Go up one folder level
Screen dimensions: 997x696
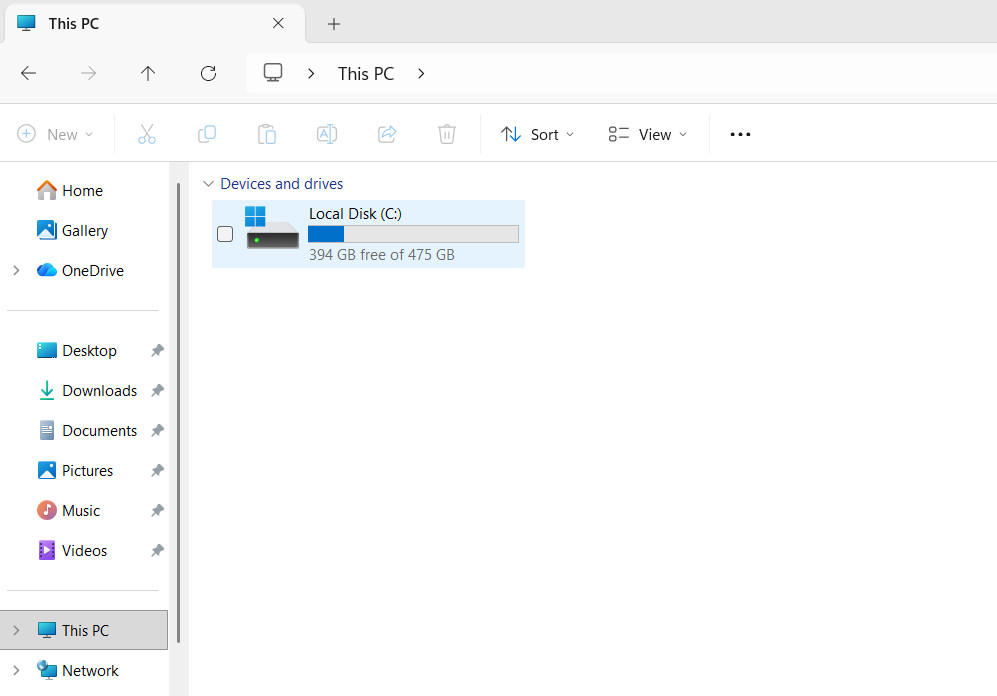click(x=148, y=74)
